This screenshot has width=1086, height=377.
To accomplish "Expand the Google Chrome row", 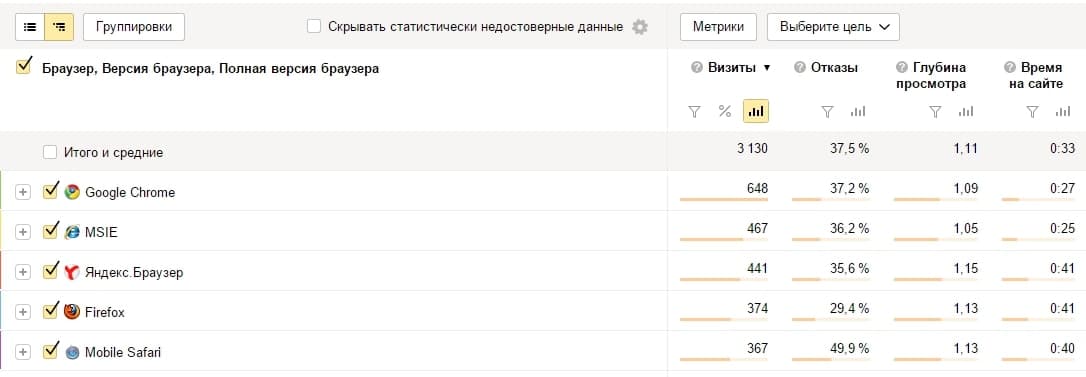I will (23, 192).
